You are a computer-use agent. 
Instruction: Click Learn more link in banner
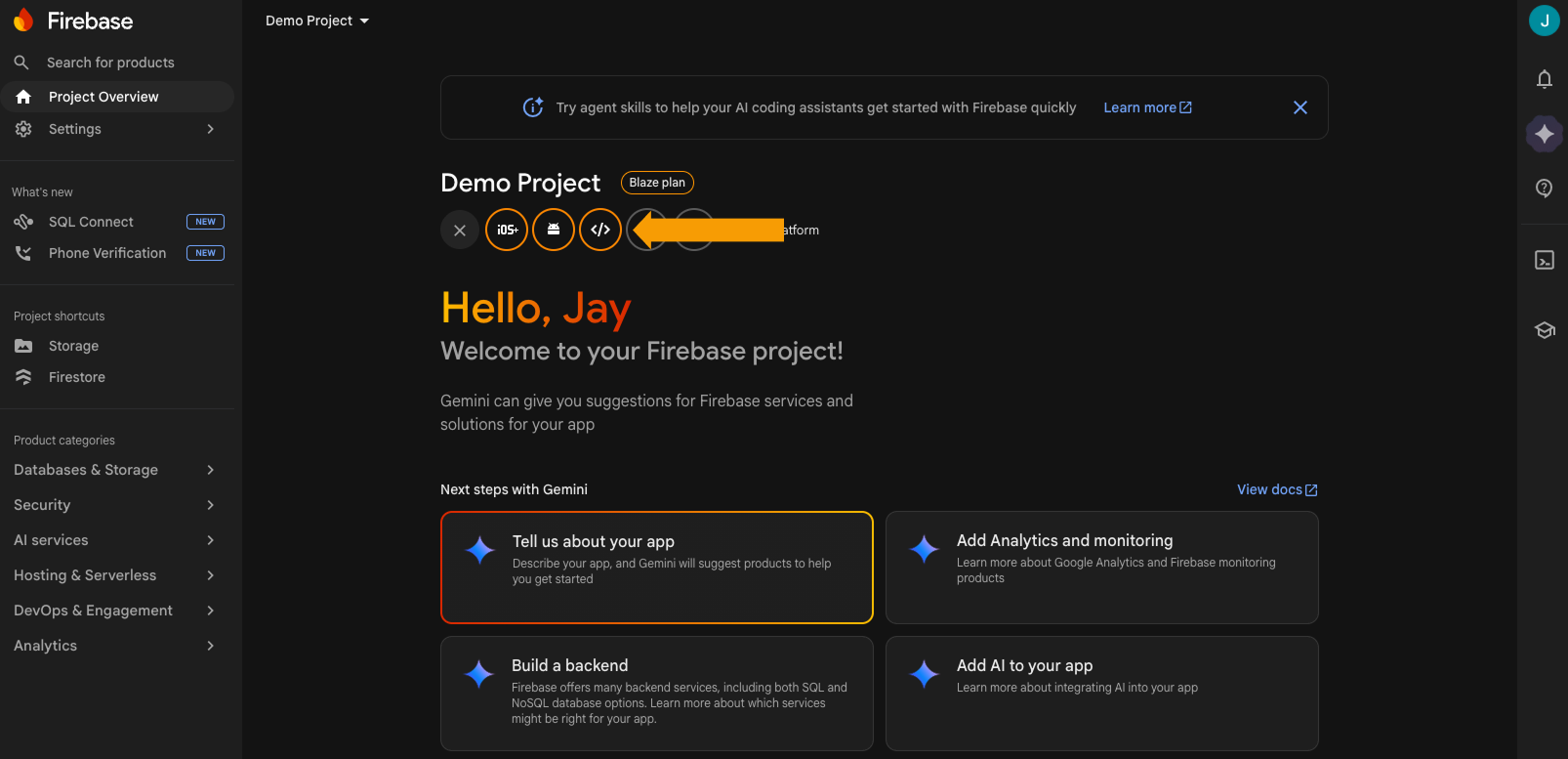(1147, 107)
